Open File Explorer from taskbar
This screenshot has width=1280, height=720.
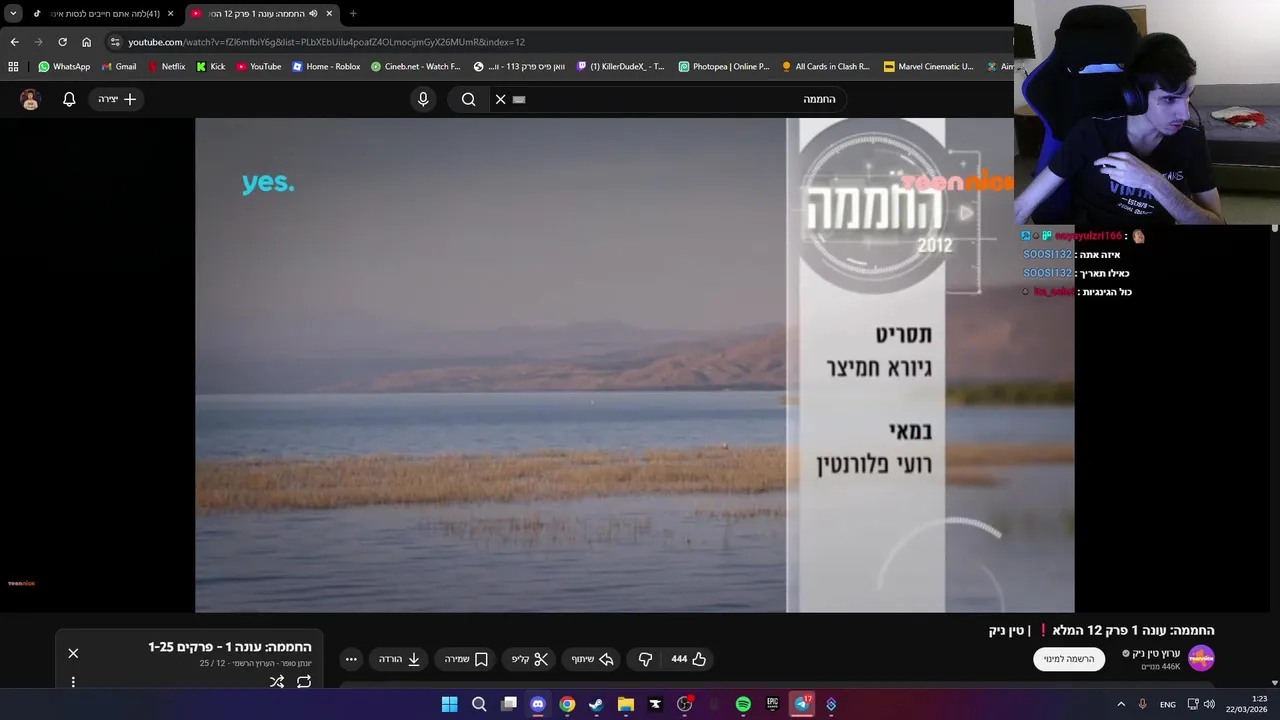pyautogui.click(x=626, y=704)
